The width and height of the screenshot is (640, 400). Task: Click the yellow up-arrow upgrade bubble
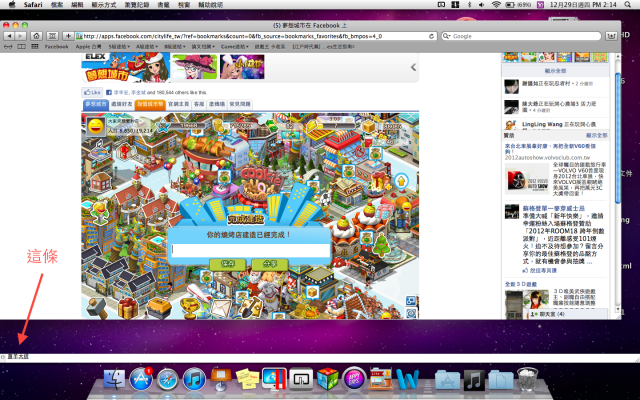pos(401,181)
